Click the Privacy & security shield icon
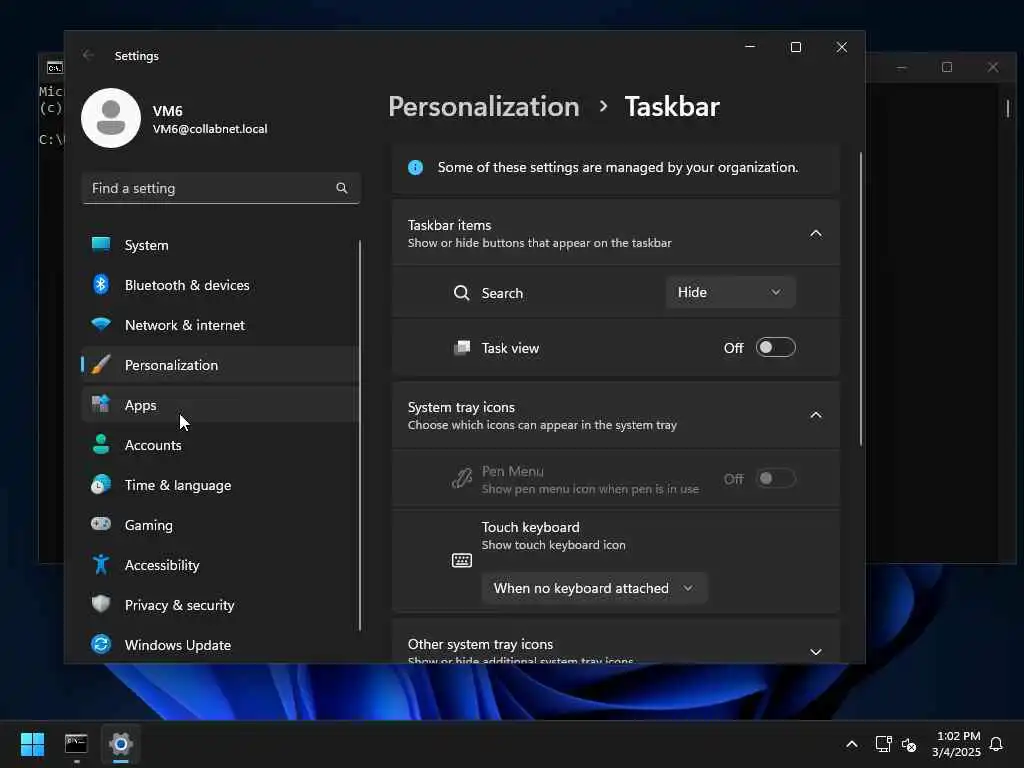 [101, 604]
